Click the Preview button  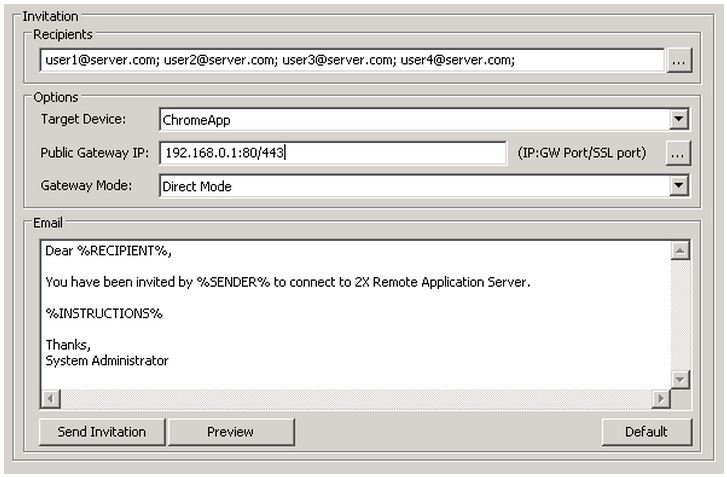[x=231, y=432]
